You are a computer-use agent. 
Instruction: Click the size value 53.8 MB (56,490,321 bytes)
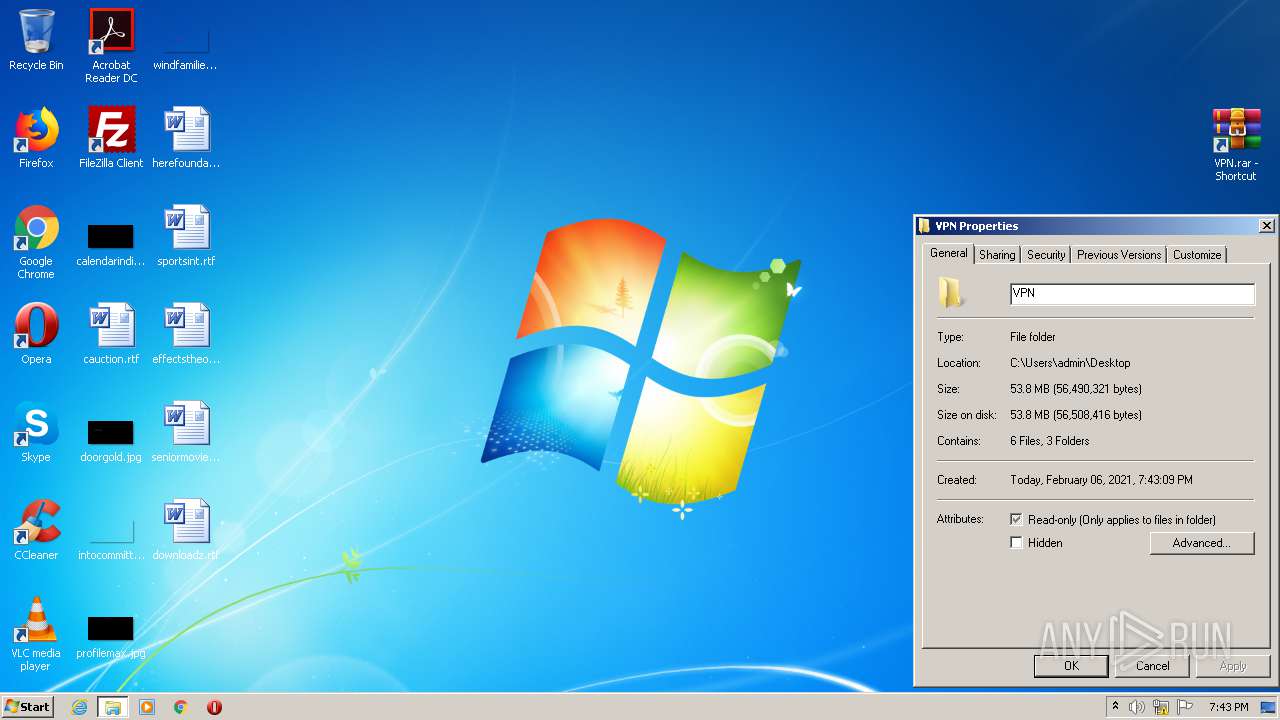tap(1076, 389)
